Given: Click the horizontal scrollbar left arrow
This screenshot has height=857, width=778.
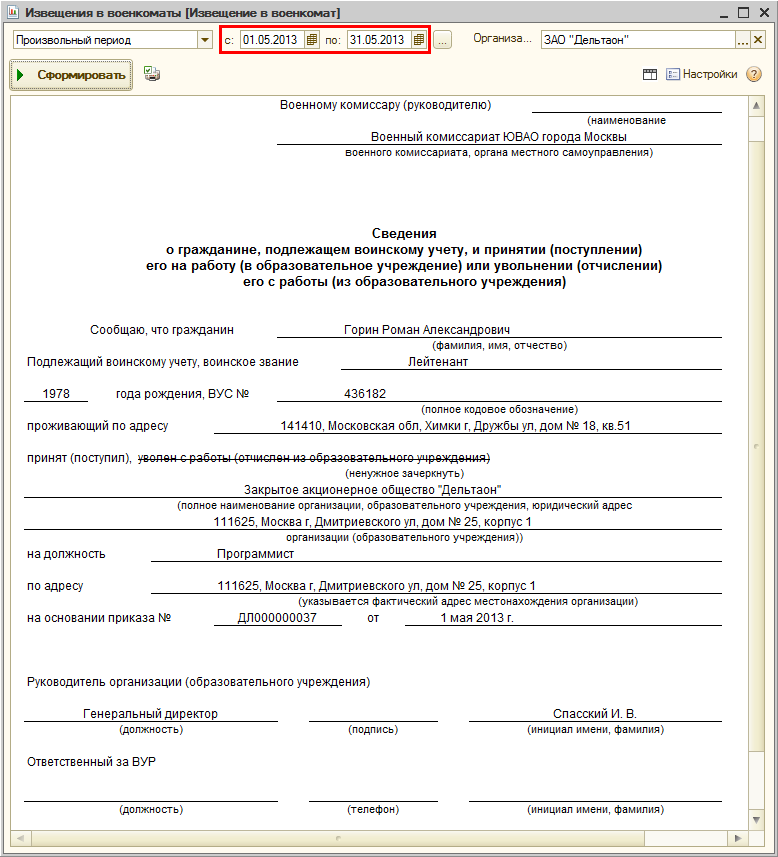Looking at the screenshot, I should tap(21, 838).
